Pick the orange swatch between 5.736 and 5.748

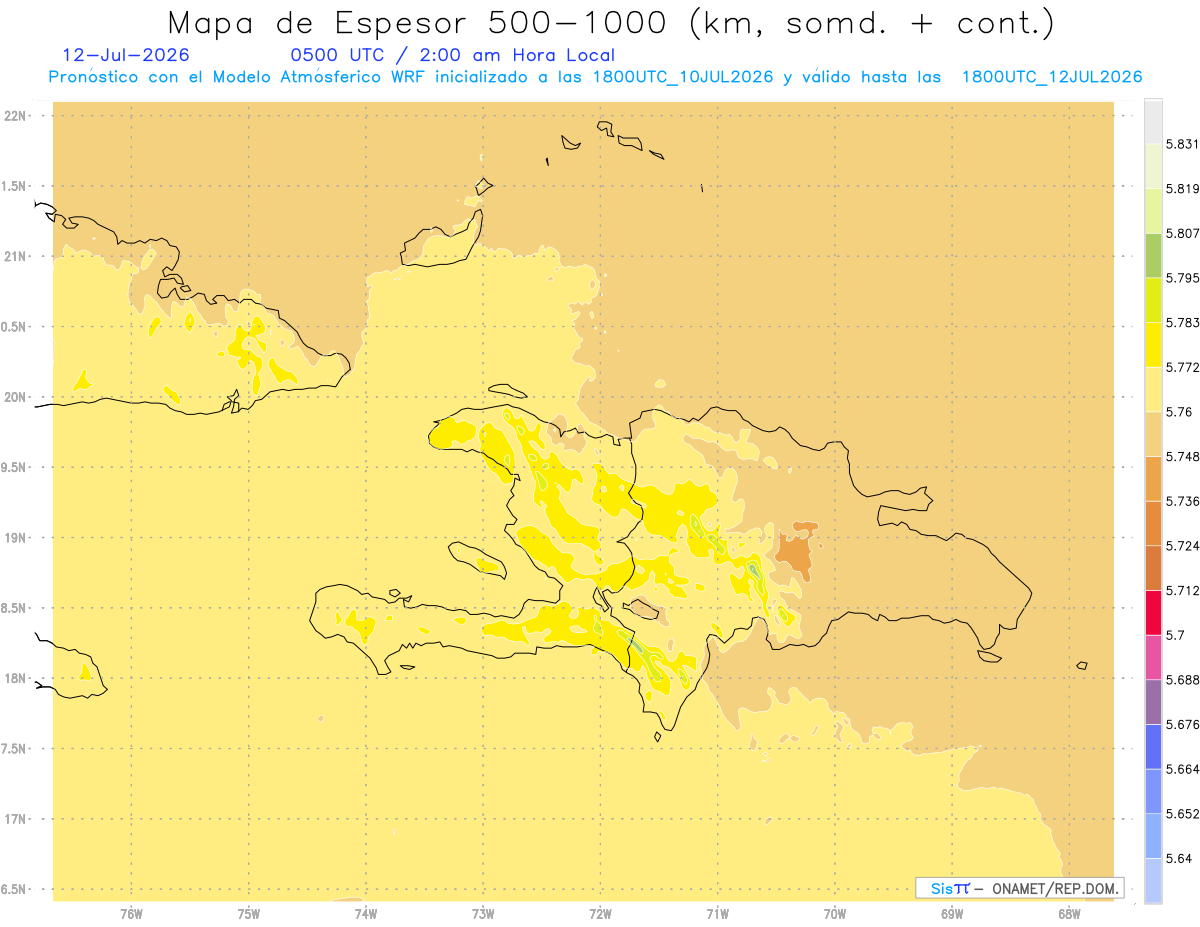[1153, 478]
